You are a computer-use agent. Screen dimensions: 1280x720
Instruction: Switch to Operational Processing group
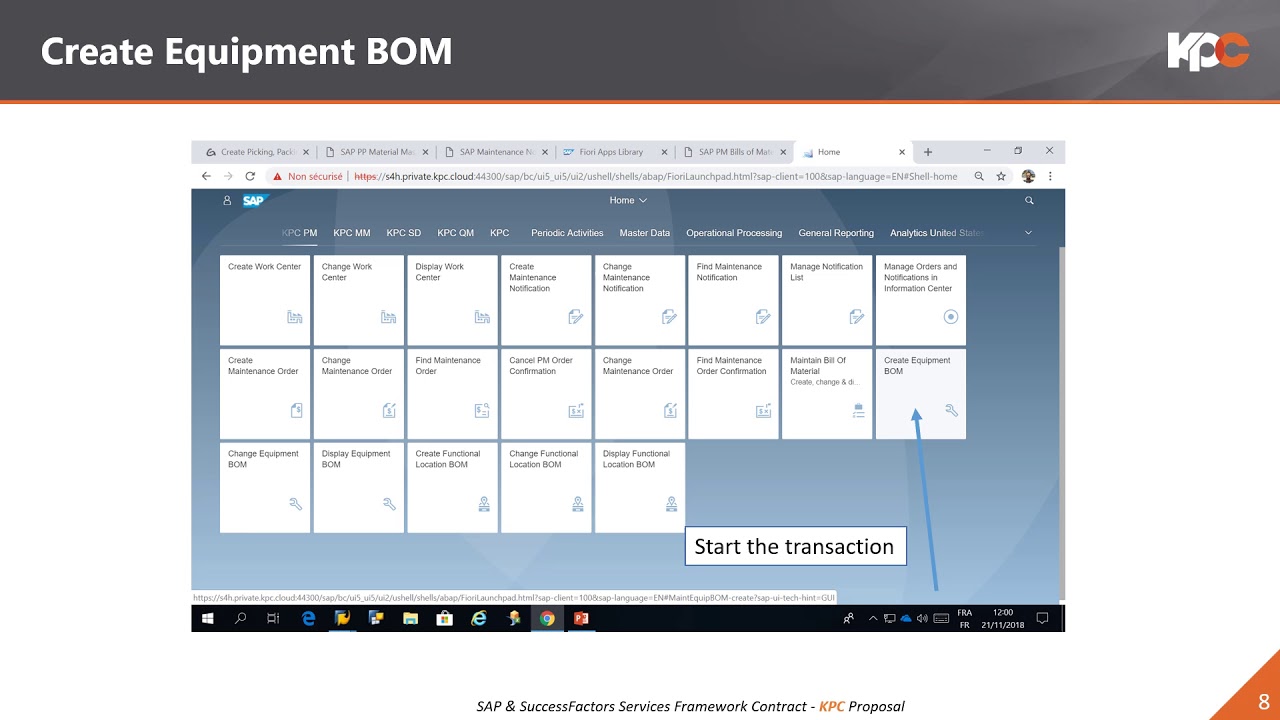pyautogui.click(x=734, y=233)
